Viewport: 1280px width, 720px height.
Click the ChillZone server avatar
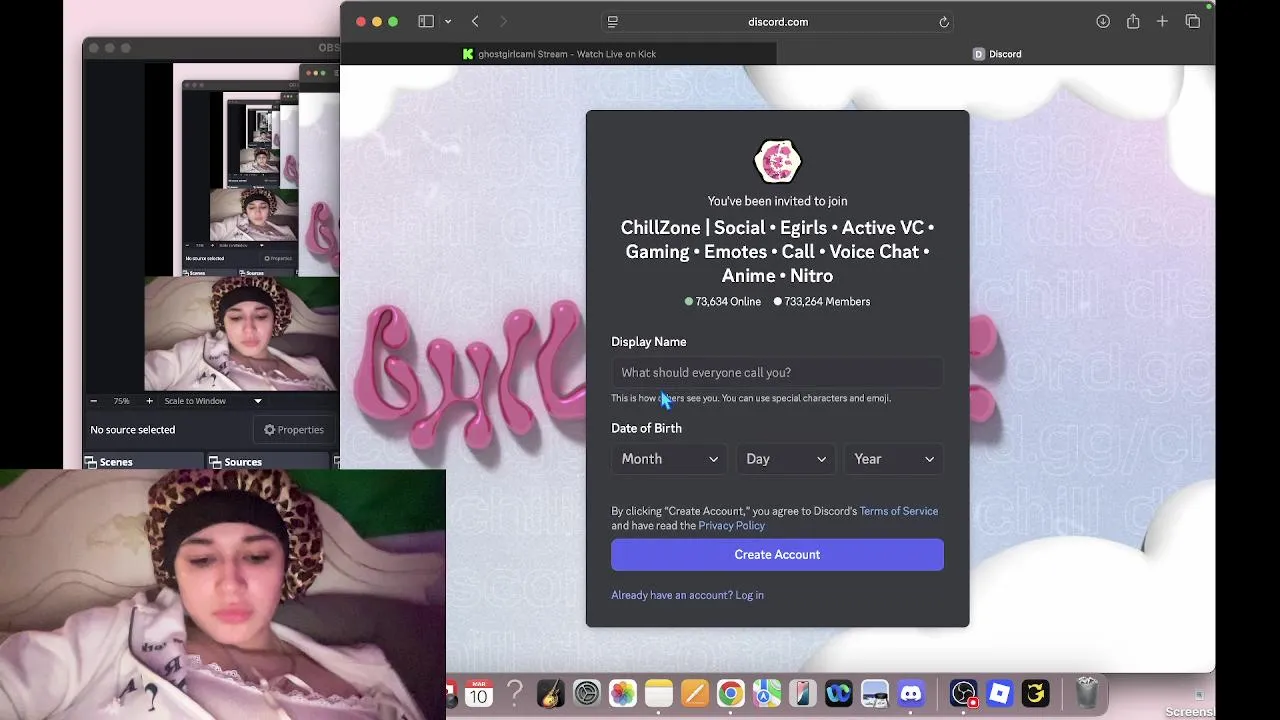click(x=777, y=161)
